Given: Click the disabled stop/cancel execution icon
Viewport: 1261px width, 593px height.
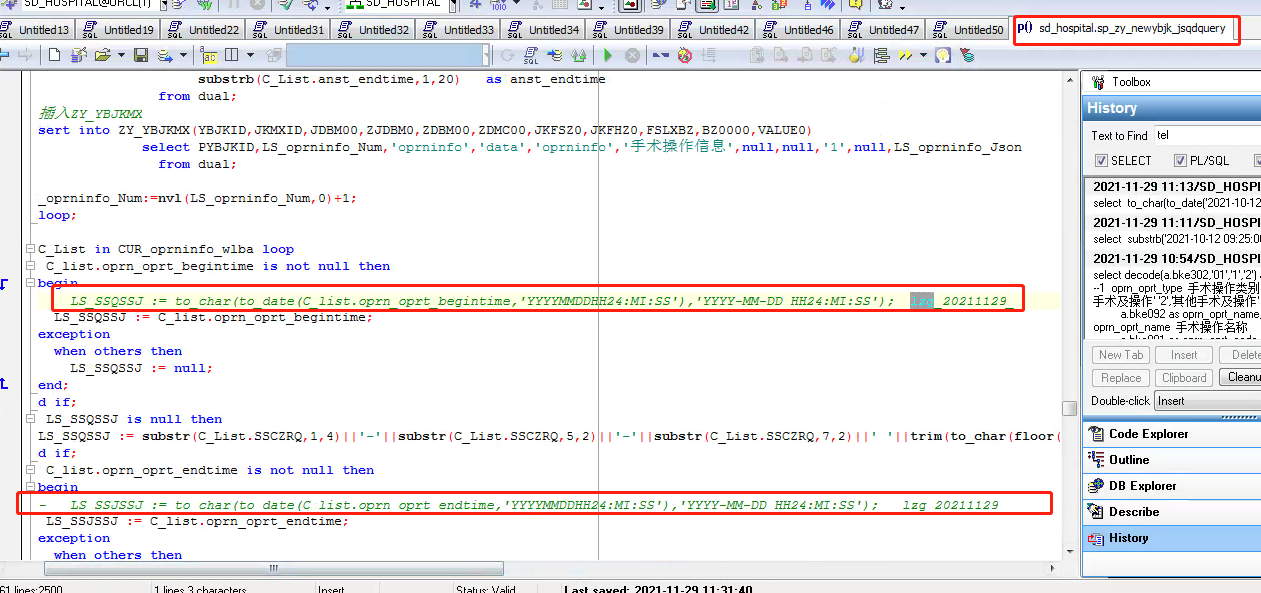Looking at the screenshot, I should coord(632,55).
